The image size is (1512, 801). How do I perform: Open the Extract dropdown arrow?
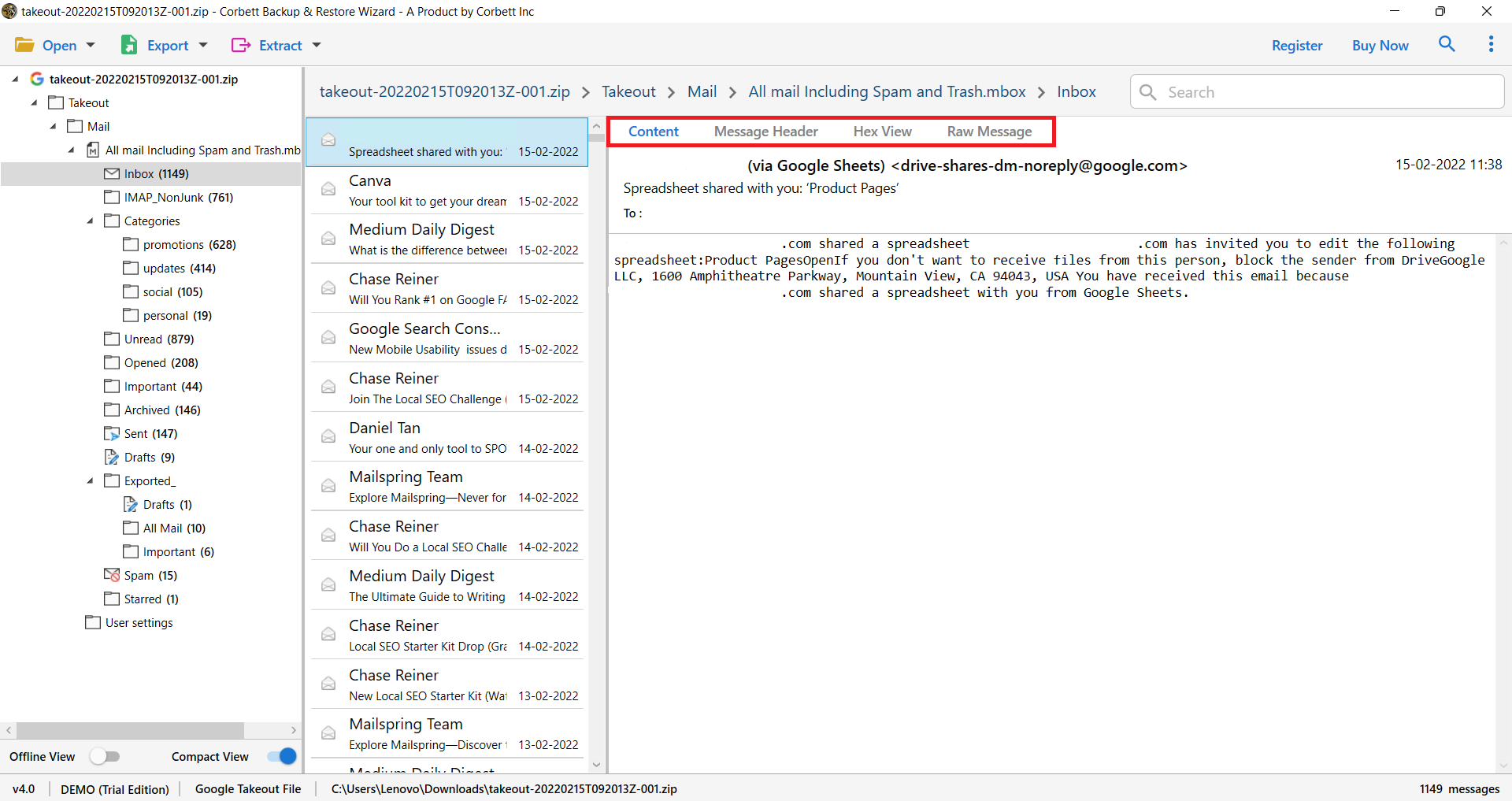tap(317, 45)
